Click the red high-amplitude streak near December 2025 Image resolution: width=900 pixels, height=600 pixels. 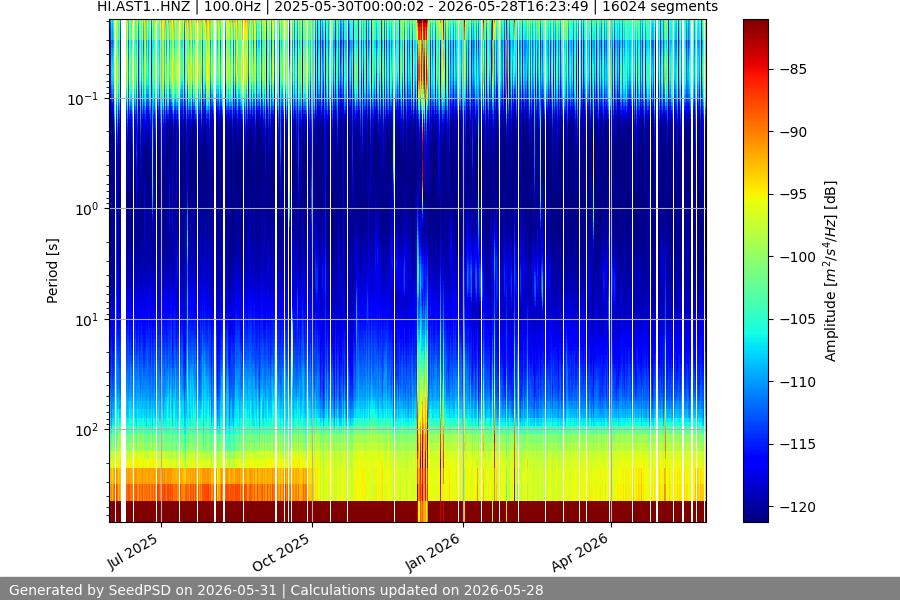(422, 271)
